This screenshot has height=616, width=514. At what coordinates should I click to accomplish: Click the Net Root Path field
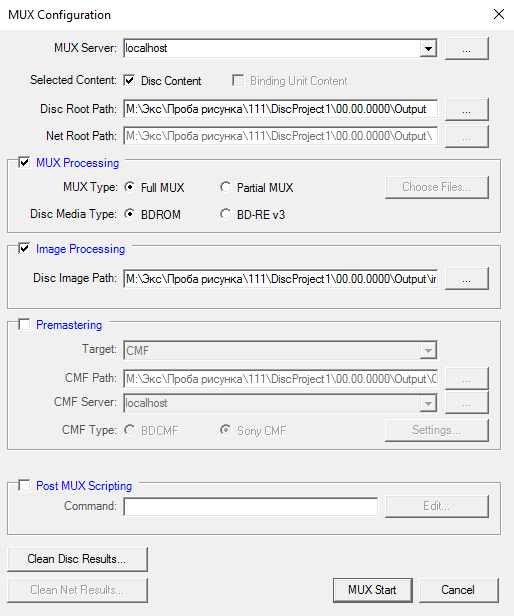coord(281,136)
